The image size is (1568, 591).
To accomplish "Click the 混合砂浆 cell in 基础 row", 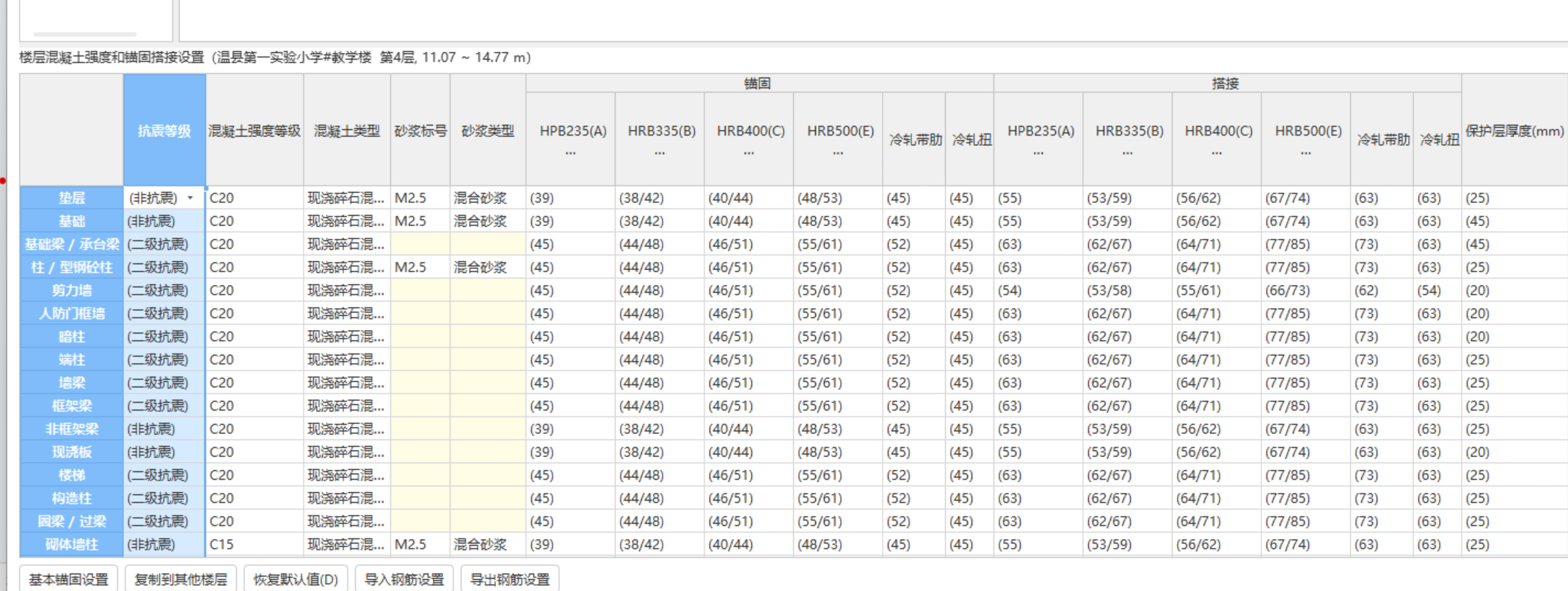I will tap(488, 221).
